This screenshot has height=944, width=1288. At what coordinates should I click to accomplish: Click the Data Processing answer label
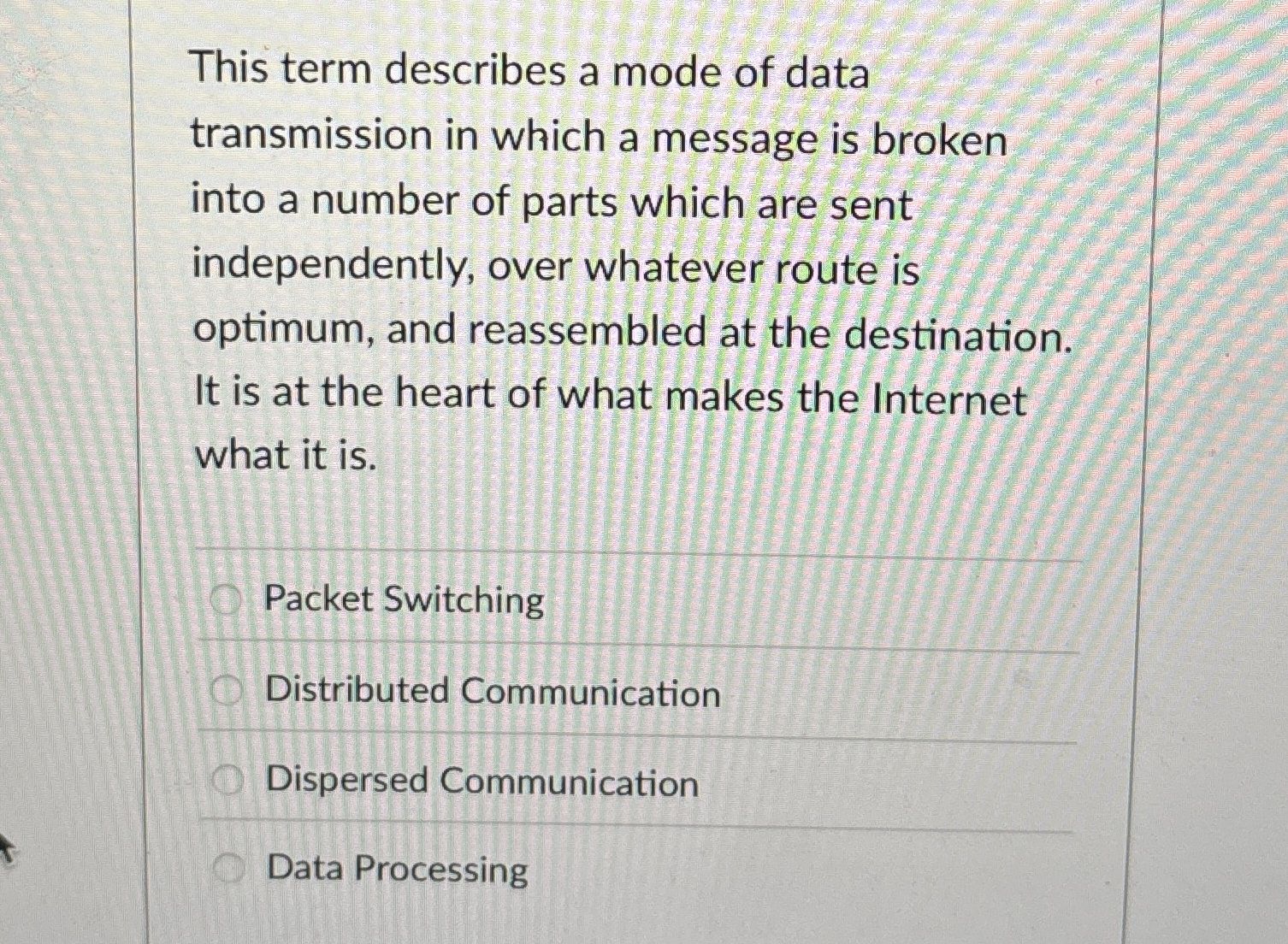tap(394, 870)
